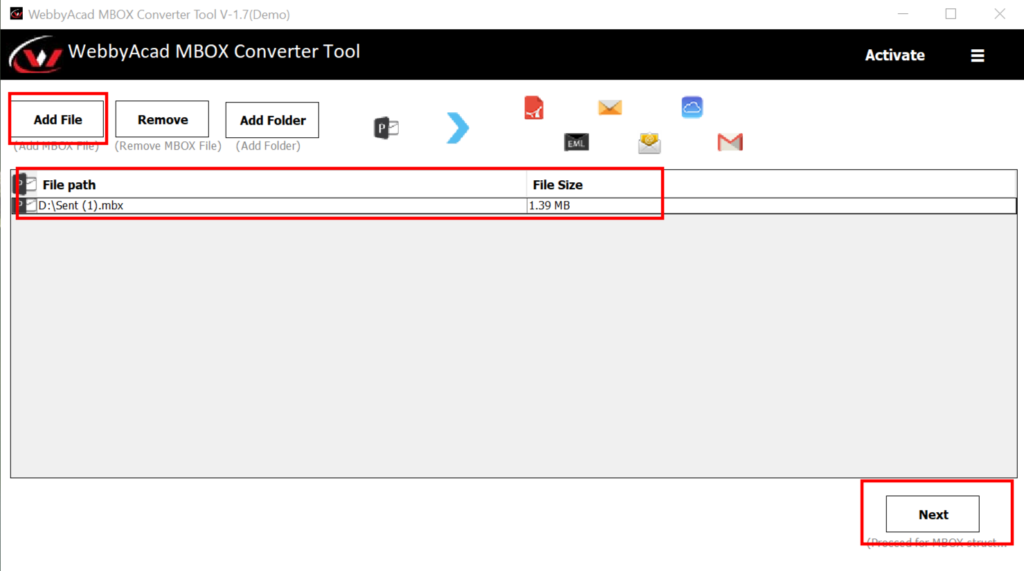Choose the Gmail output icon
Screen dimensions: 1024x571
tap(730, 143)
